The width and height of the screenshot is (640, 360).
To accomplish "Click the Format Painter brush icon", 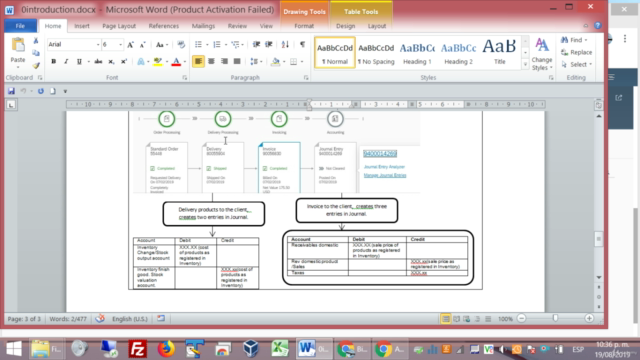I will 36,65.
